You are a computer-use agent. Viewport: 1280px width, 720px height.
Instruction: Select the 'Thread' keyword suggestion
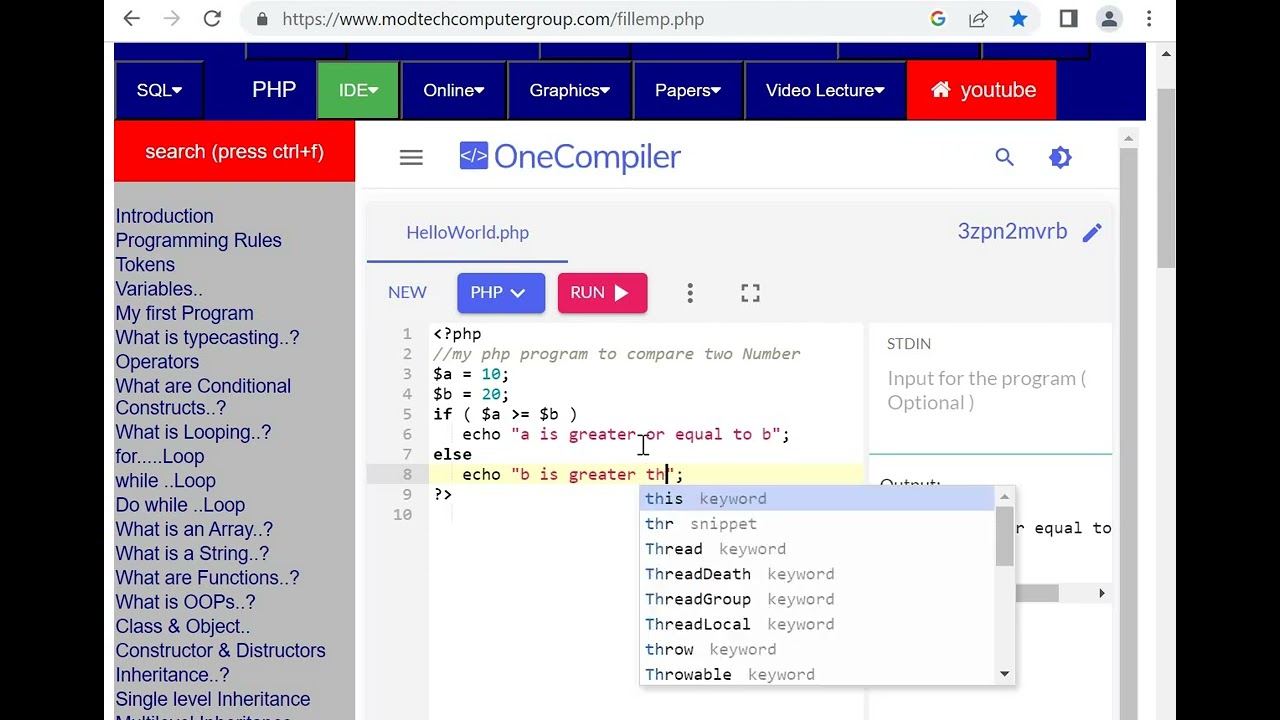[x=817, y=549]
